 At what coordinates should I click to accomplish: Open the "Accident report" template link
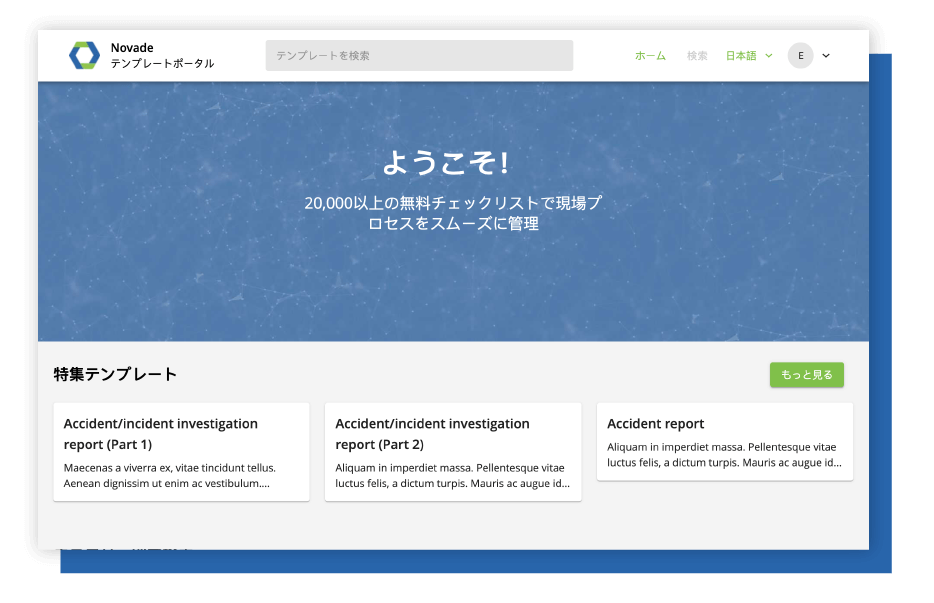click(655, 423)
